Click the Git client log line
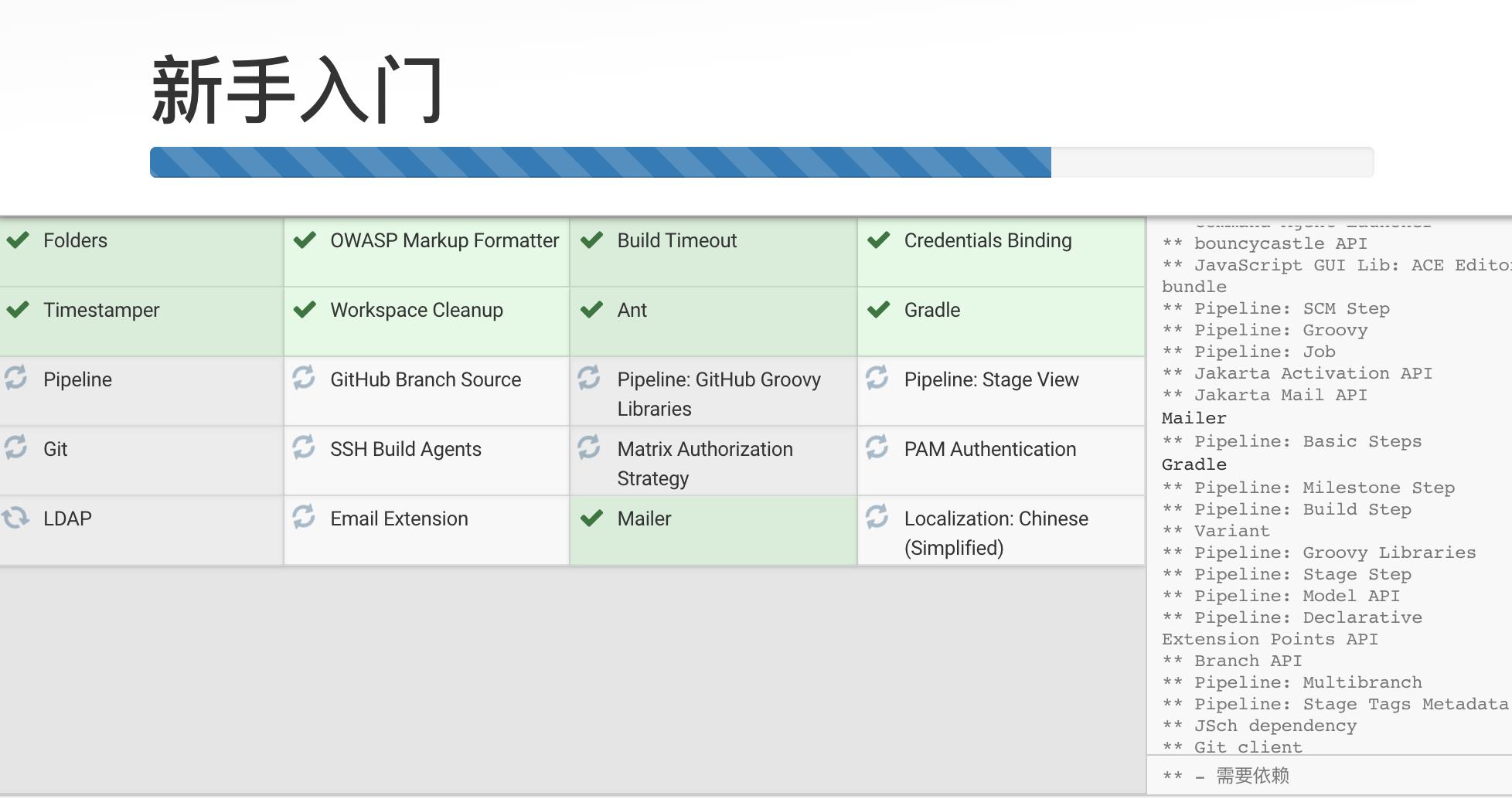1512x799 pixels. (1232, 746)
